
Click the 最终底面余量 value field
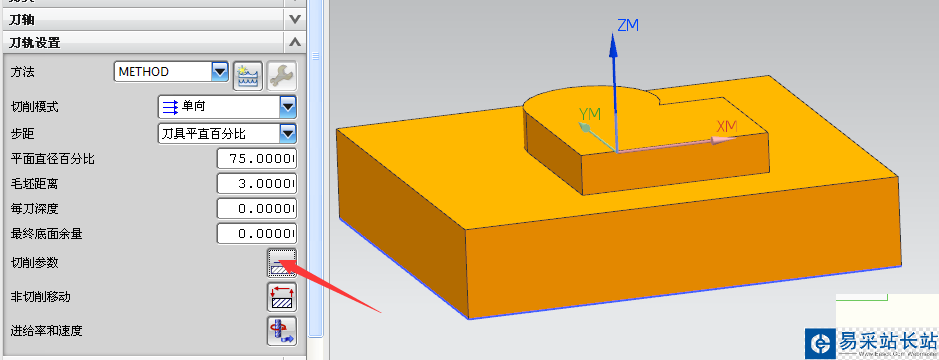tap(257, 234)
